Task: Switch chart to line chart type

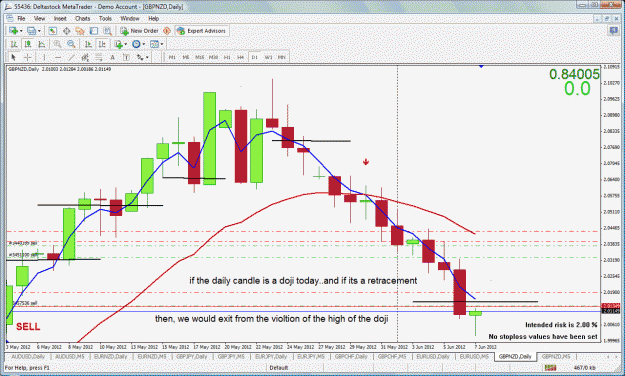Action: pos(41,44)
